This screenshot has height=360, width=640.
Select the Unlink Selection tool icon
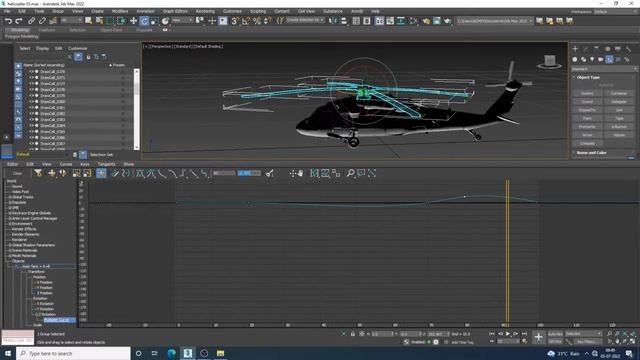(42, 20)
